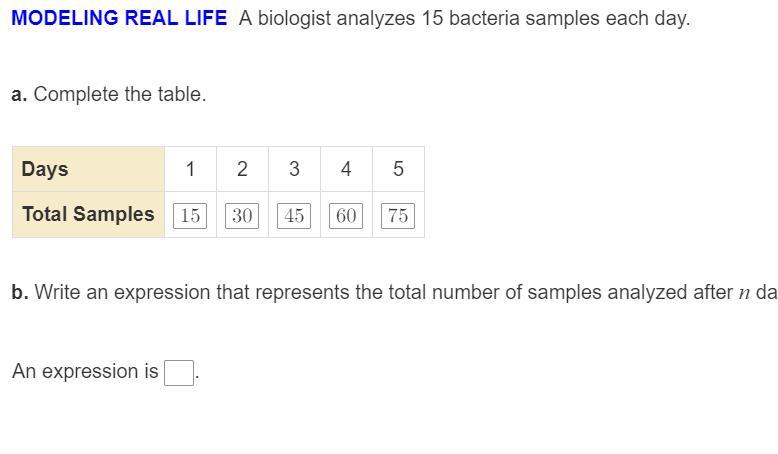Click the italic variable n in part b

(x=744, y=294)
